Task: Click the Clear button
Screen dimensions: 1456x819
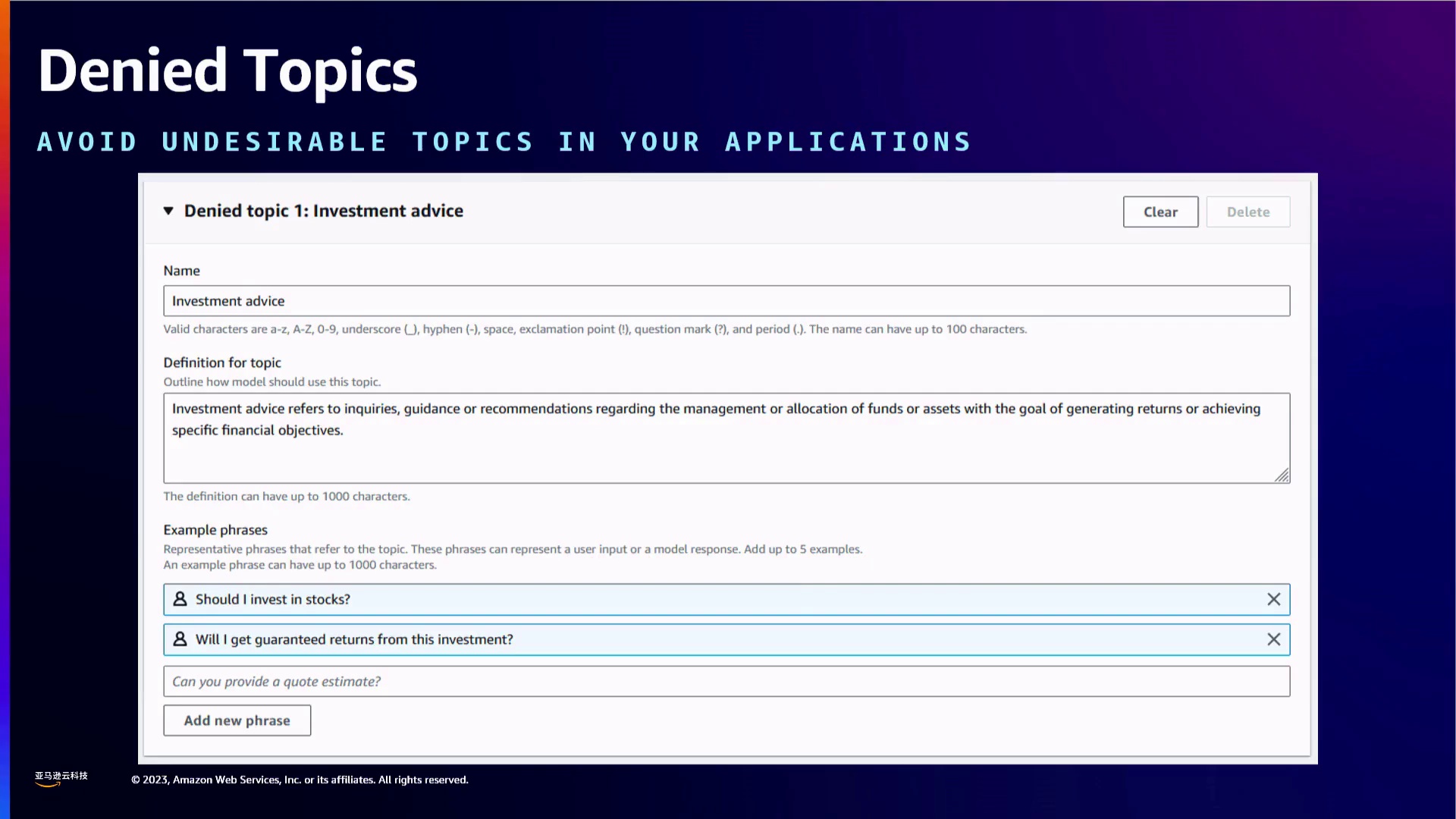Action: [1160, 212]
